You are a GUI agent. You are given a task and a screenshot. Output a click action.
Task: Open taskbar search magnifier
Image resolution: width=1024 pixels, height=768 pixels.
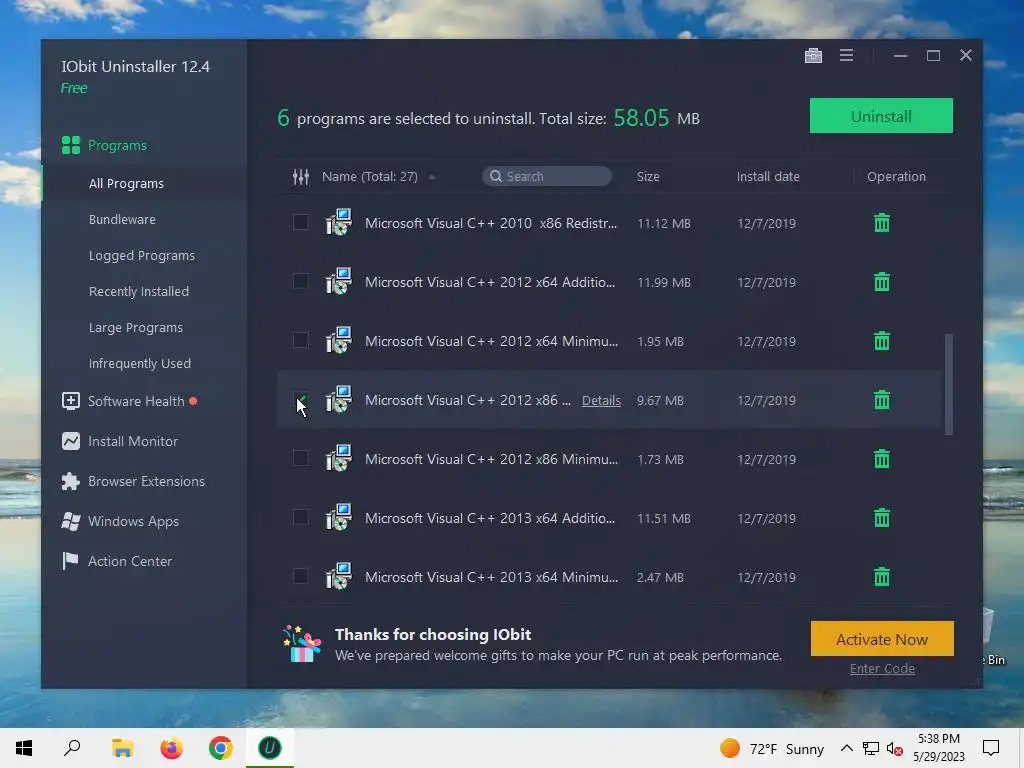(x=72, y=748)
